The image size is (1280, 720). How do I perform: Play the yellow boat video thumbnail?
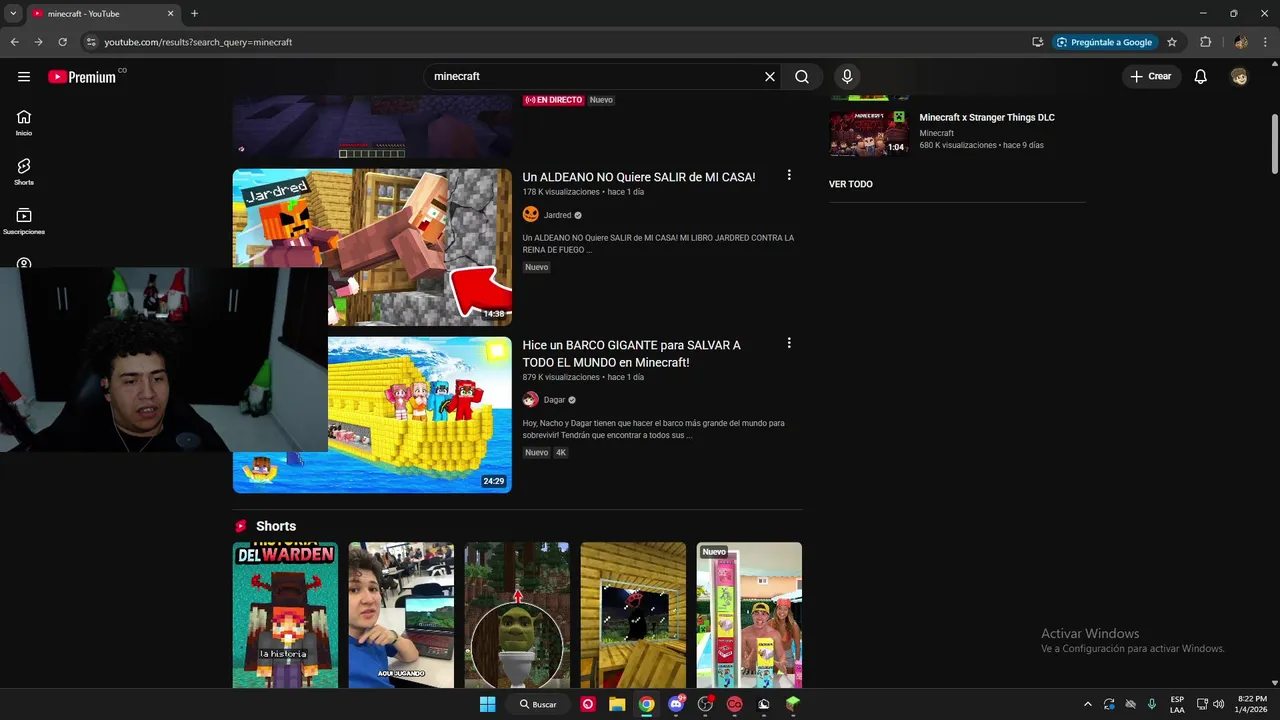pyautogui.click(x=420, y=414)
